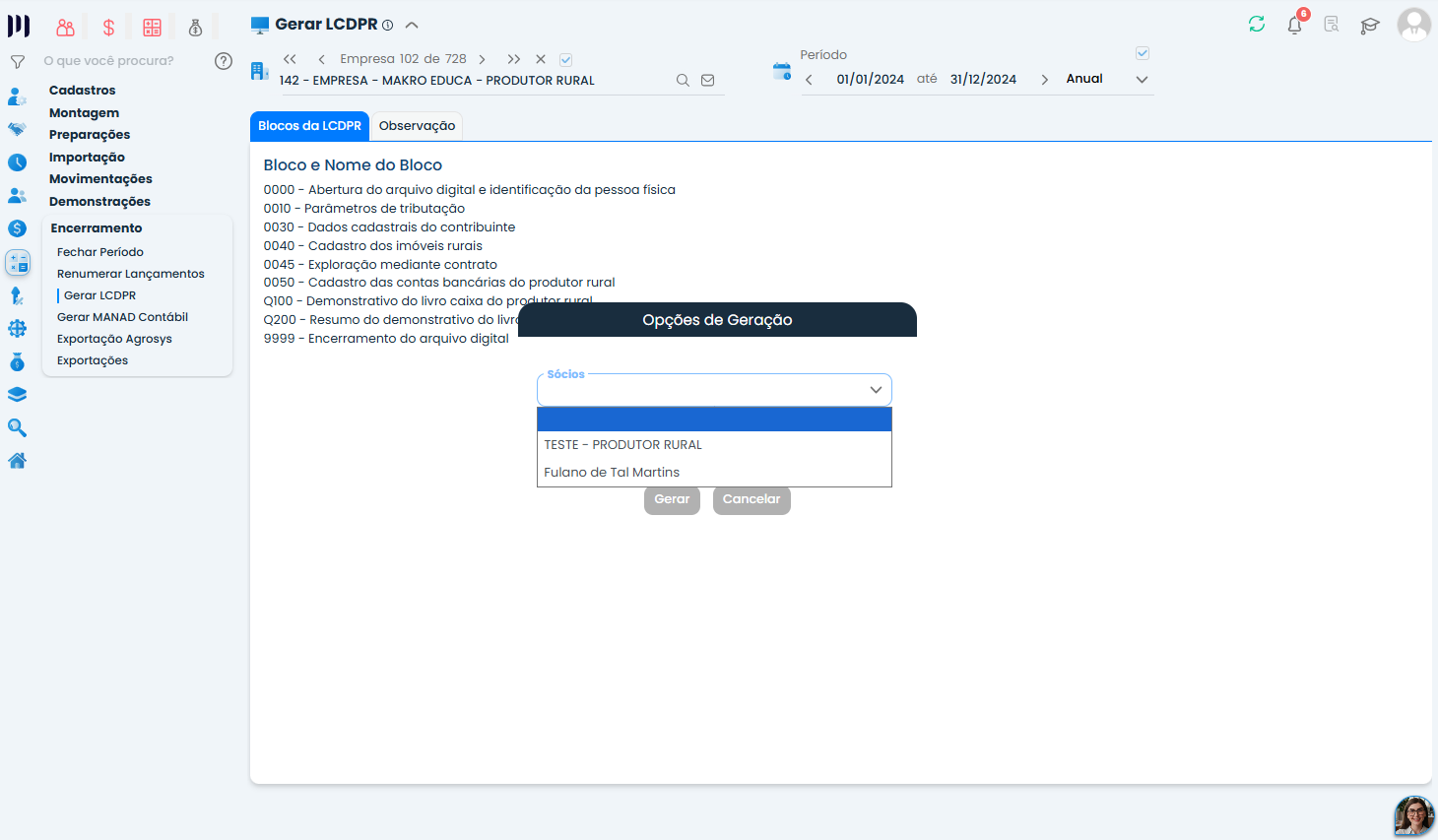The width and height of the screenshot is (1438, 840).
Task: Click the blue clock icon in sidebar
Action: (17, 162)
